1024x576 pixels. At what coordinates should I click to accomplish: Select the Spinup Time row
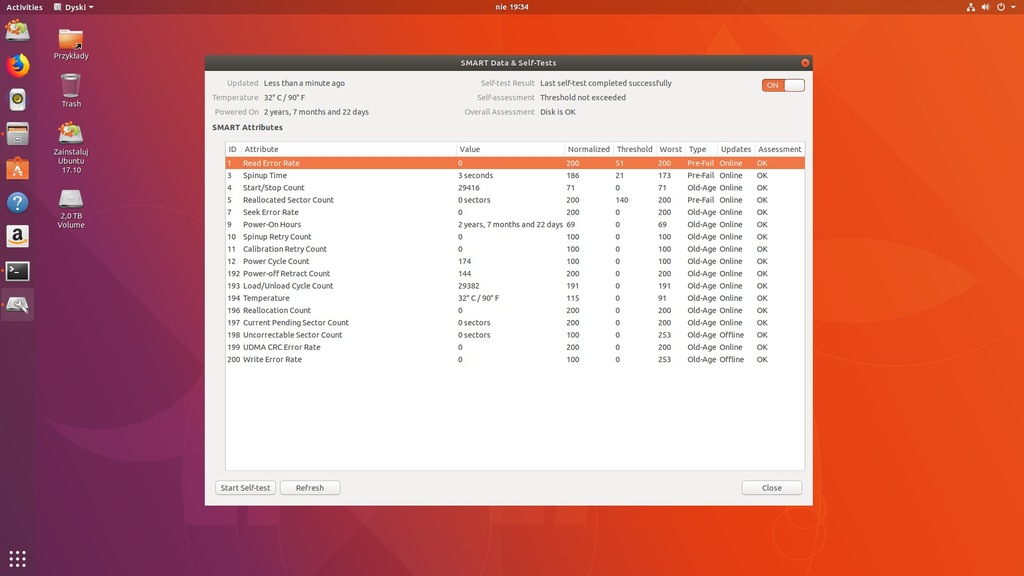pos(515,176)
